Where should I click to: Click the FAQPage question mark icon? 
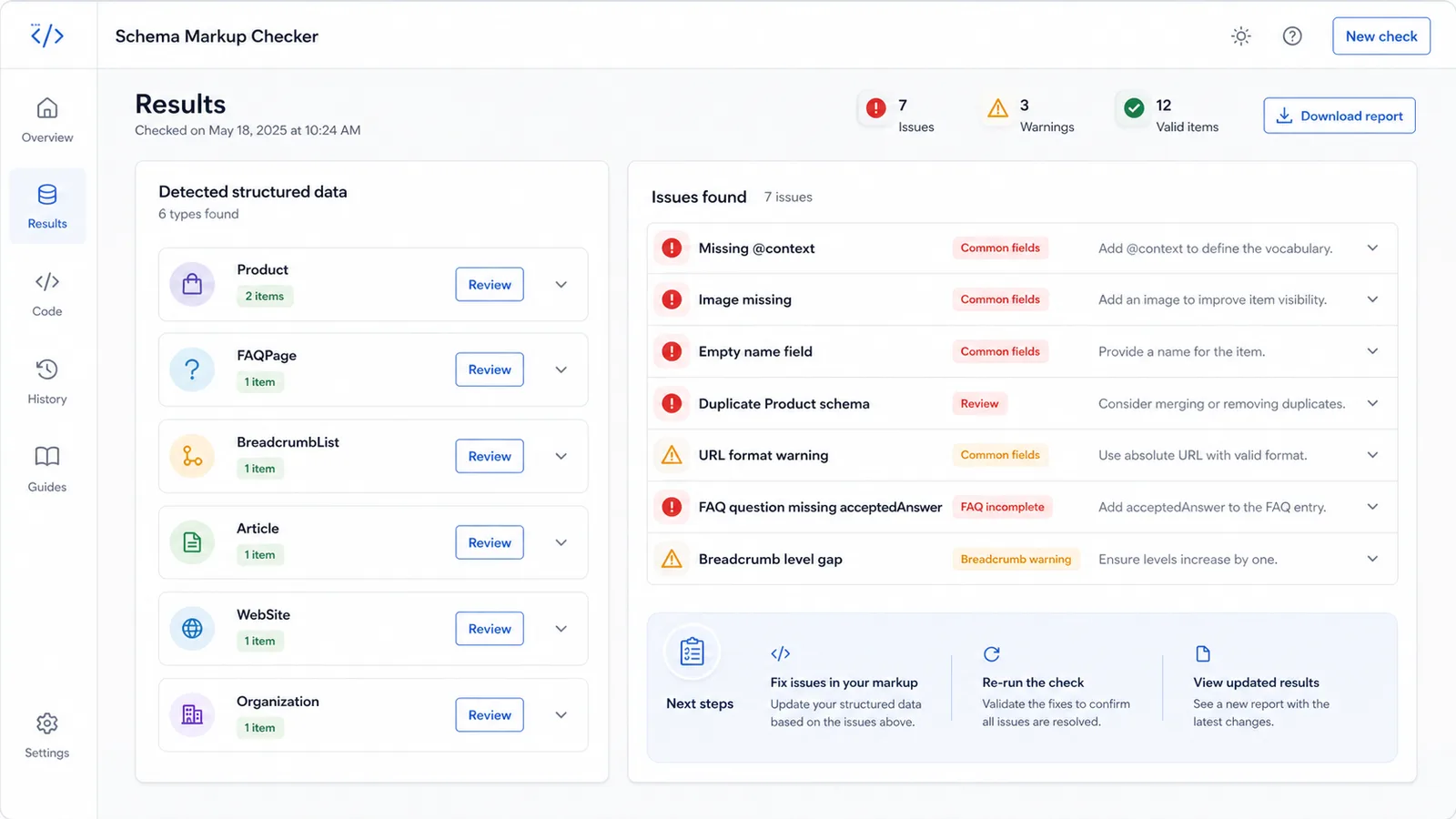[x=192, y=369]
